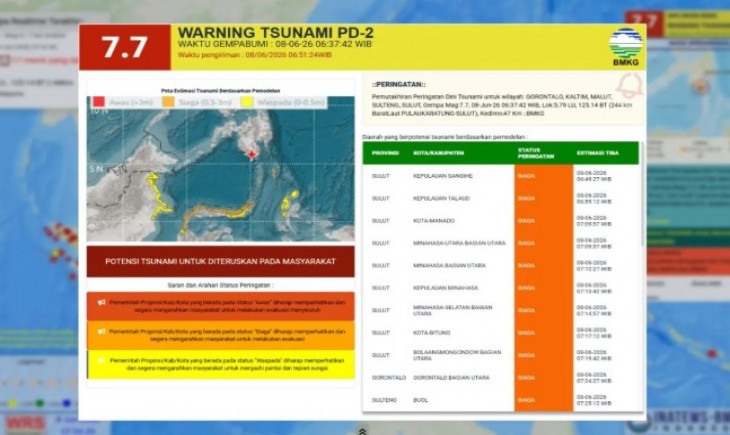
Task: Expand the panel with the double chevron below the warning
Action: tap(362, 432)
